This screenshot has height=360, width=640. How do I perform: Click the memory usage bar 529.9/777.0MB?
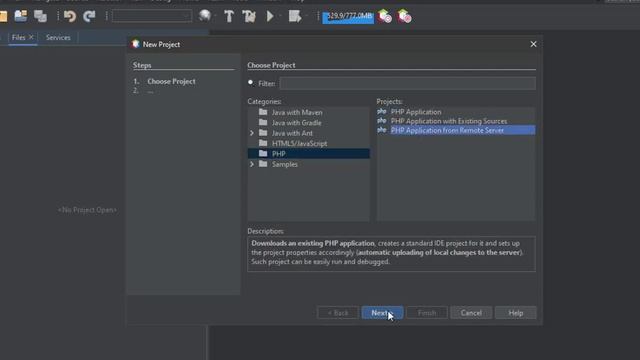348,17
